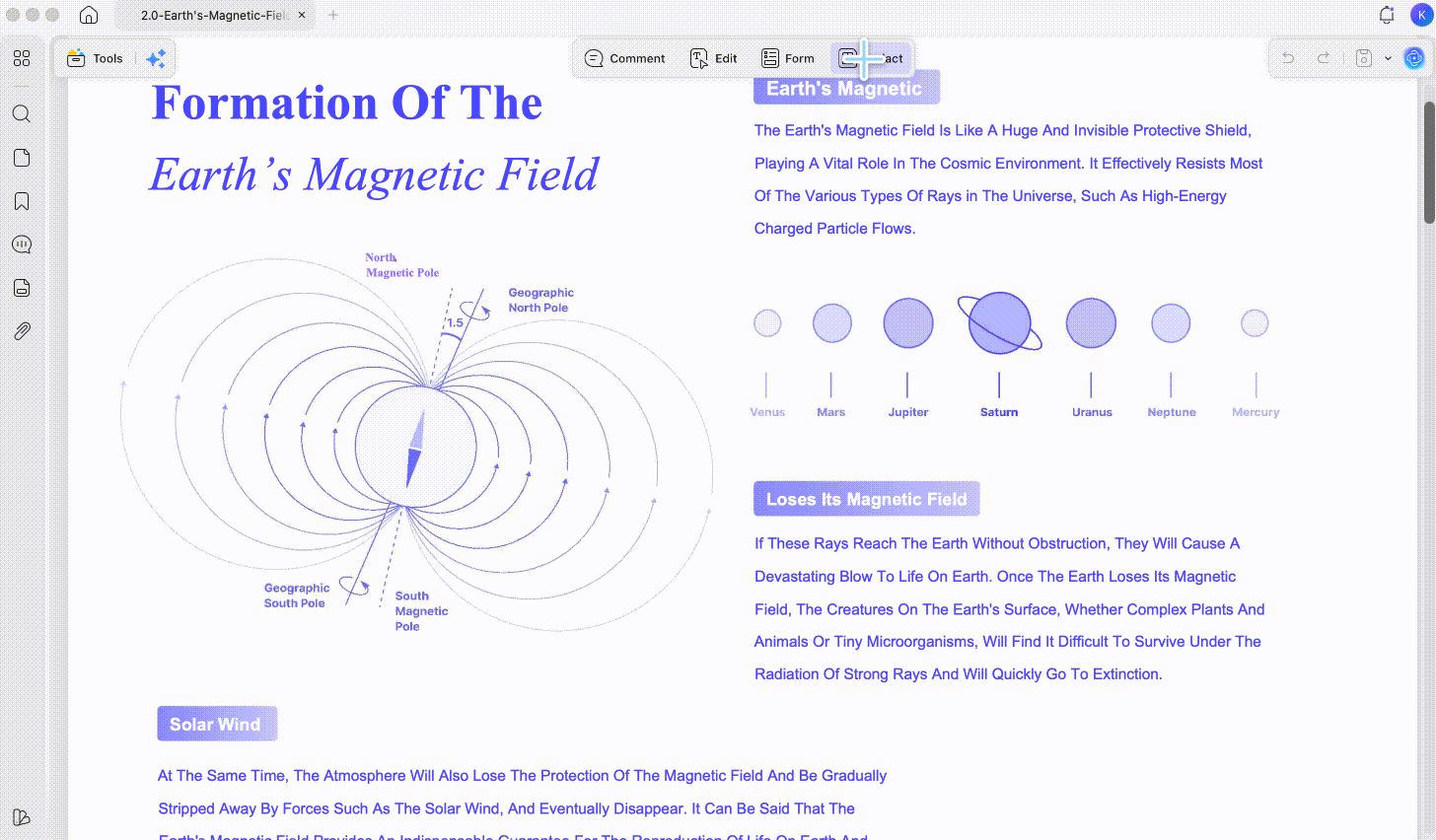Screen dimensions: 1436x840
Task: Switch to Comment mode
Action: point(625,58)
